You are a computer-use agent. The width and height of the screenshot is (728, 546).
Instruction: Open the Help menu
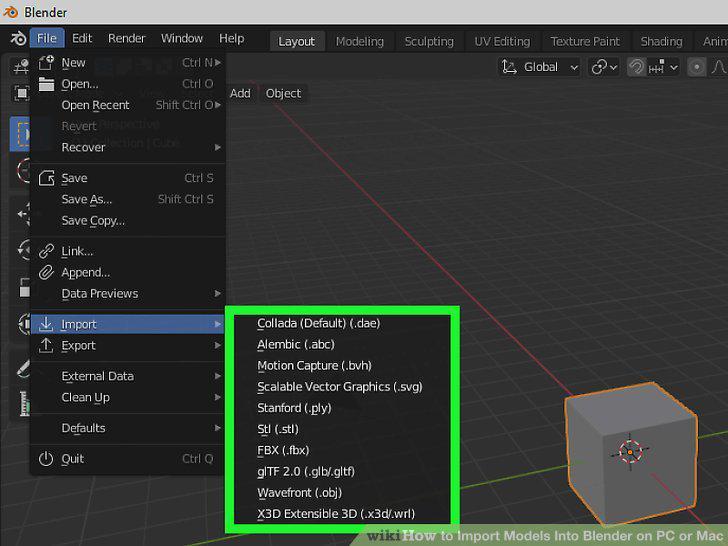(x=231, y=38)
